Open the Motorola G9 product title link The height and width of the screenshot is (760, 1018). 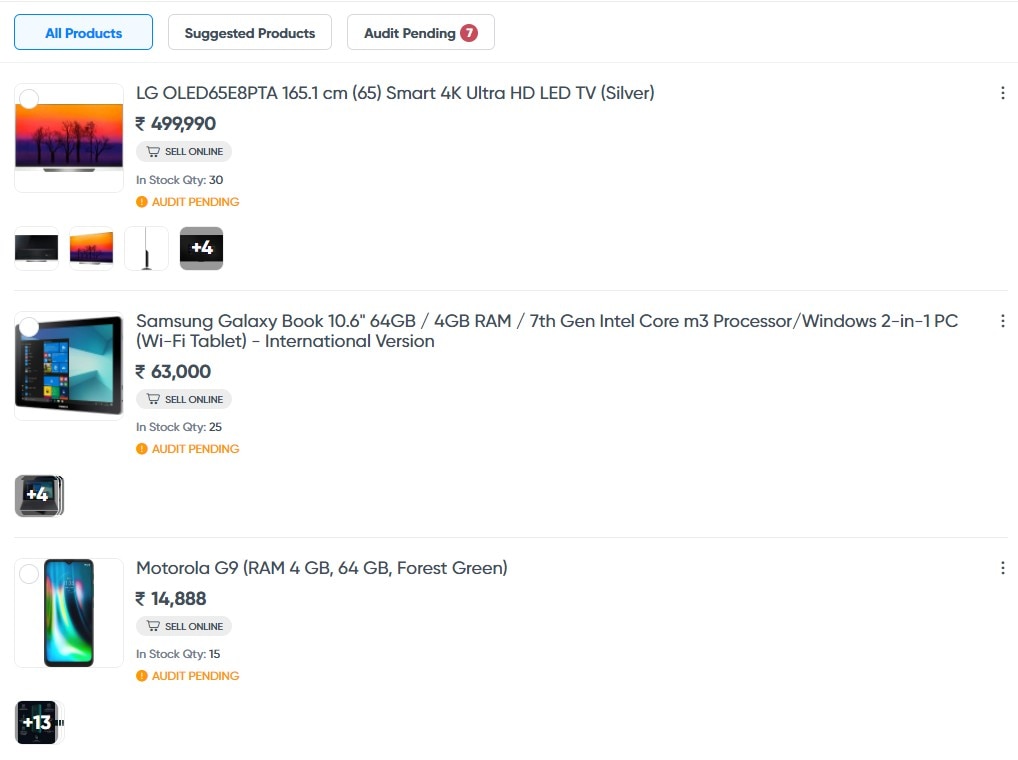(x=321, y=567)
